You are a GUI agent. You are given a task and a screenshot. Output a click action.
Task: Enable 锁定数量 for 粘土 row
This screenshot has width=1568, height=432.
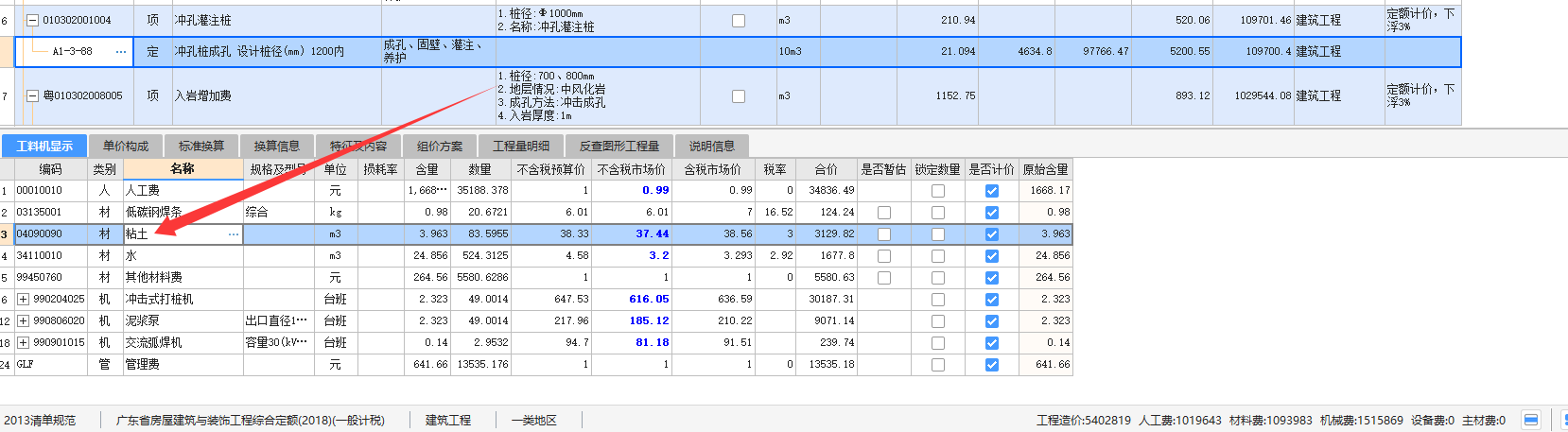(x=938, y=234)
